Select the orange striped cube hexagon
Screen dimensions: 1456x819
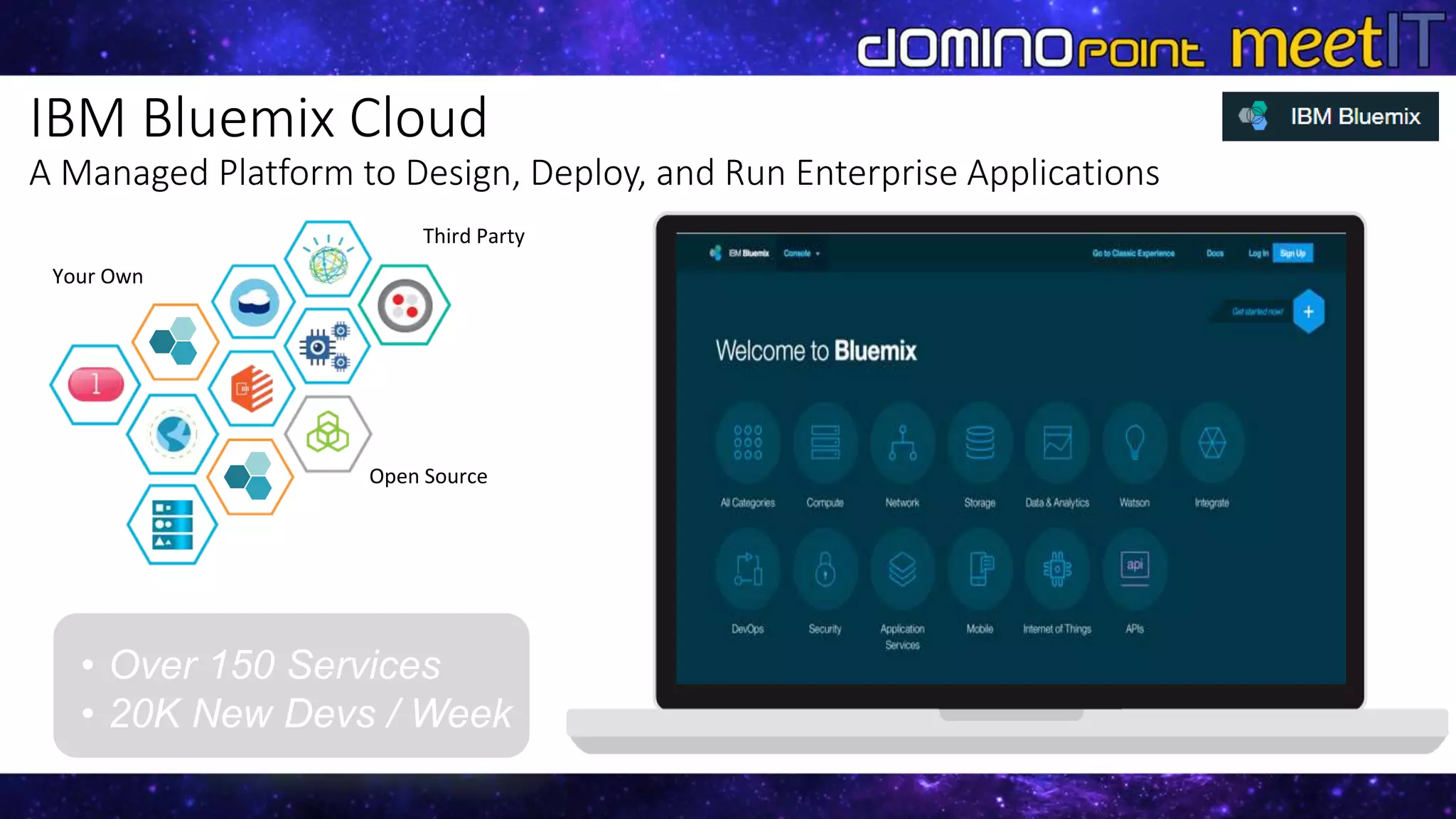coord(252,388)
